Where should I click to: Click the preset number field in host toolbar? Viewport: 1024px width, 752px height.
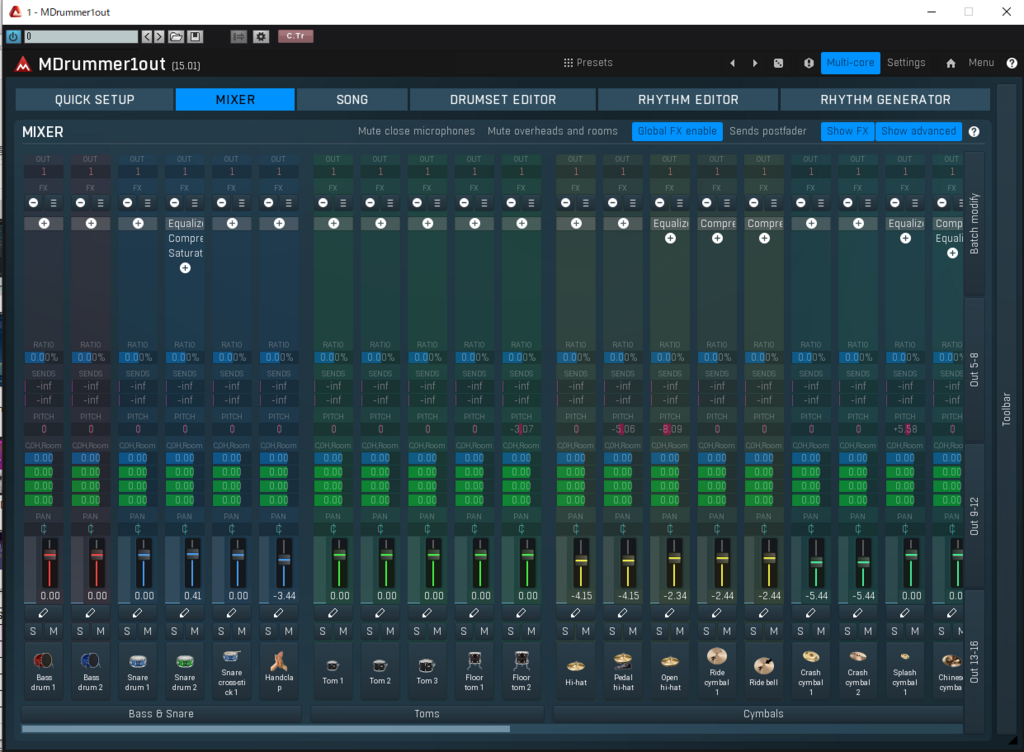pos(81,37)
